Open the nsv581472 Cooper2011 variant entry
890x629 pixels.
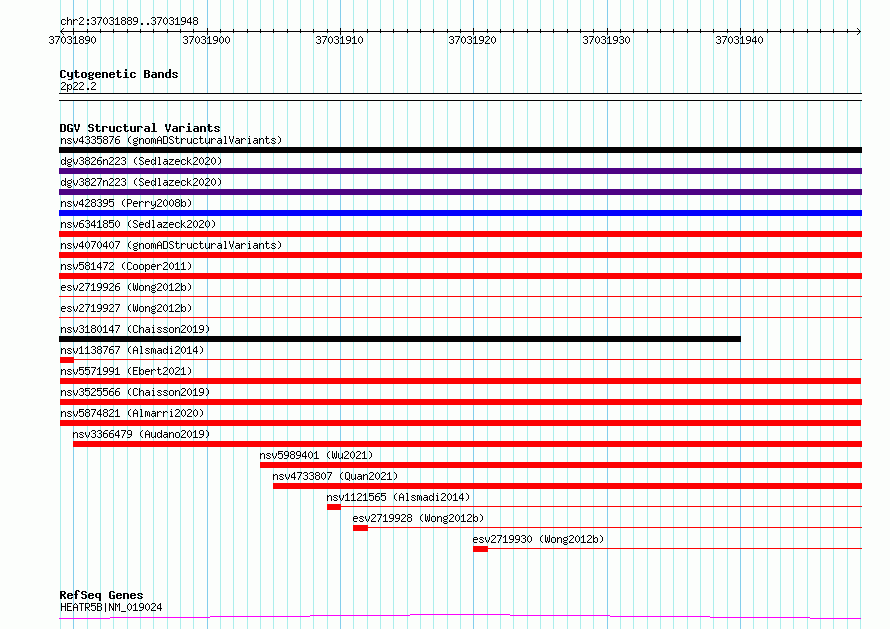(x=126, y=266)
